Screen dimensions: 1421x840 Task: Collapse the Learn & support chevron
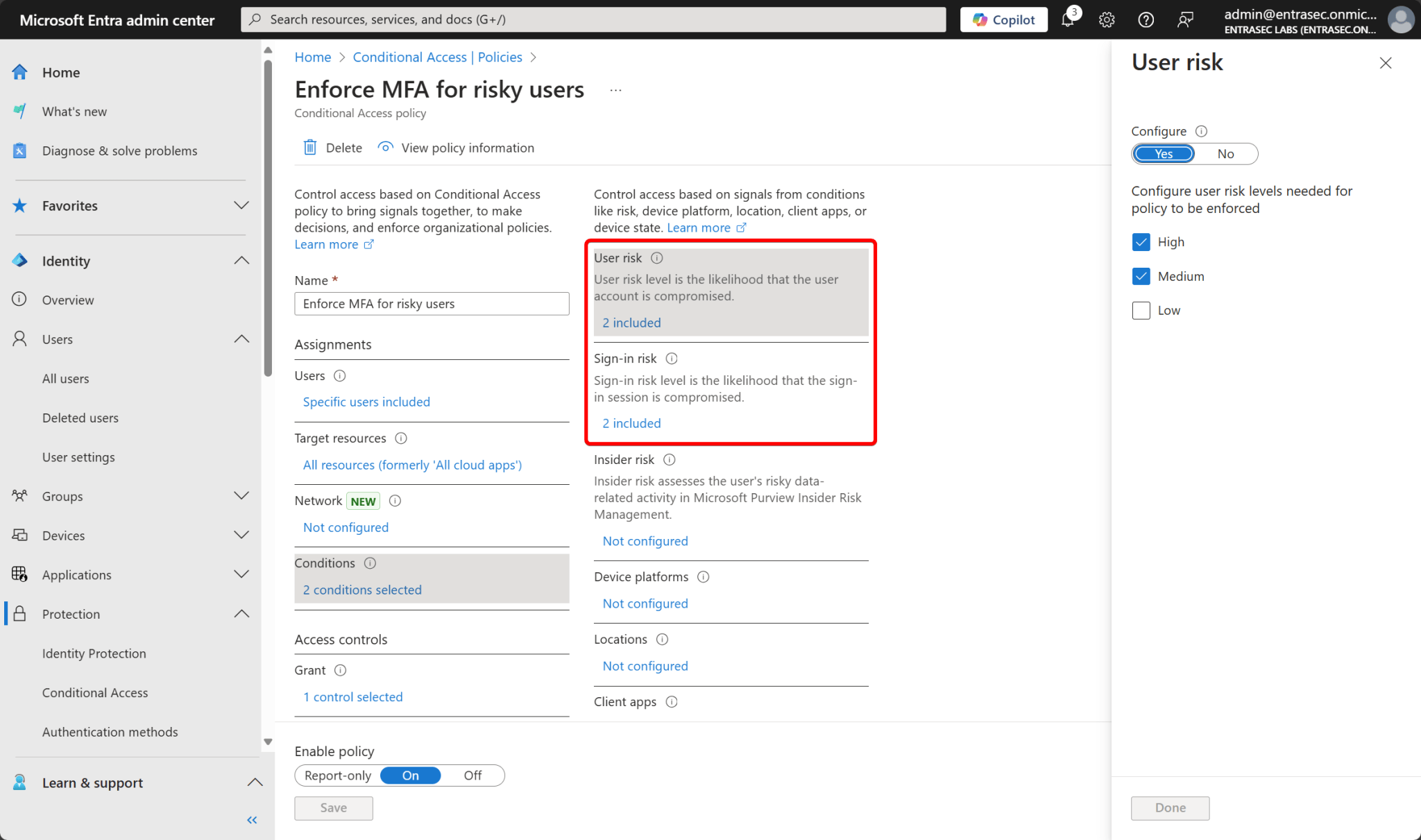(255, 782)
